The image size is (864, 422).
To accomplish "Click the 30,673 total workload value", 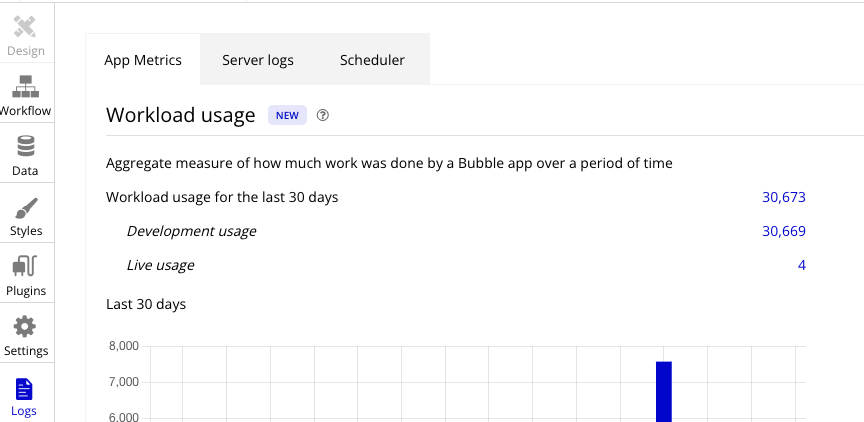I will pos(783,197).
